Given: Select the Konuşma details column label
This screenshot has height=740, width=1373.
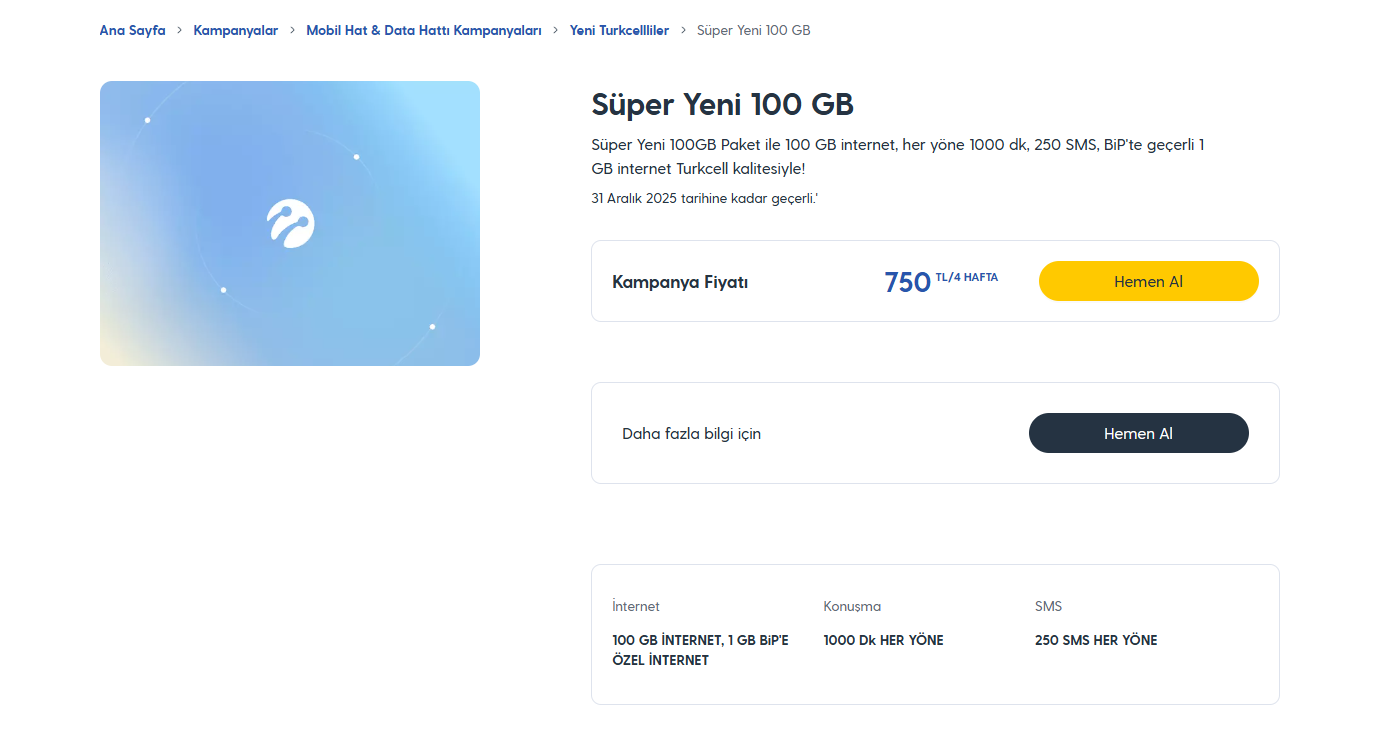Looking at the screenshot, I should click(852, 606).
